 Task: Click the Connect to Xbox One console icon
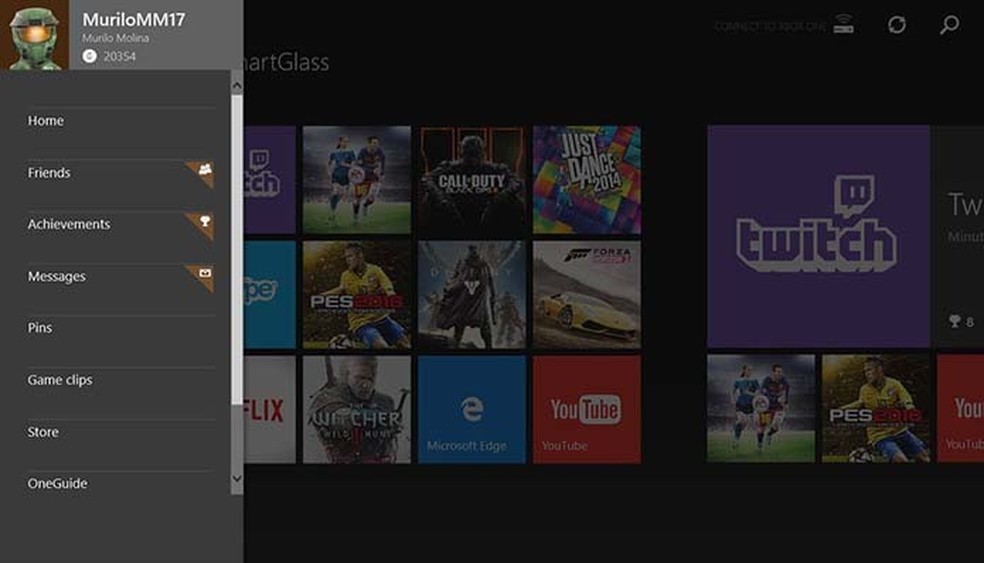coord(843,25)
